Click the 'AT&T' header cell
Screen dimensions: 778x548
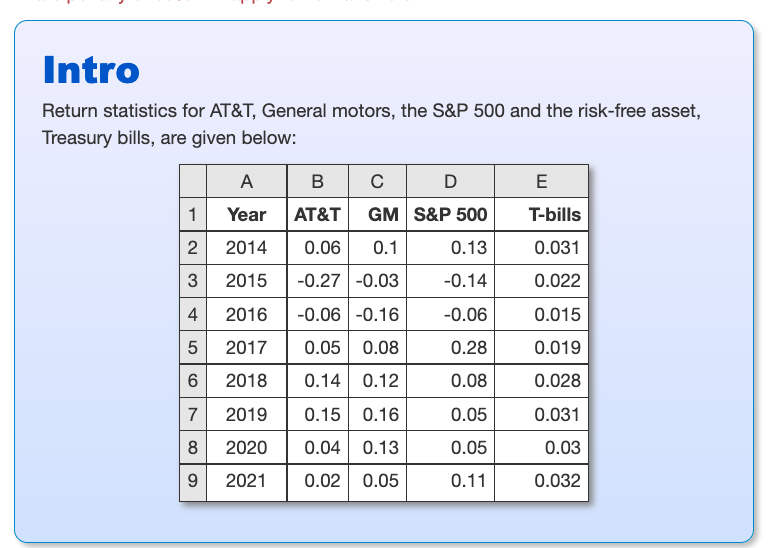click(x=318, y=214)
